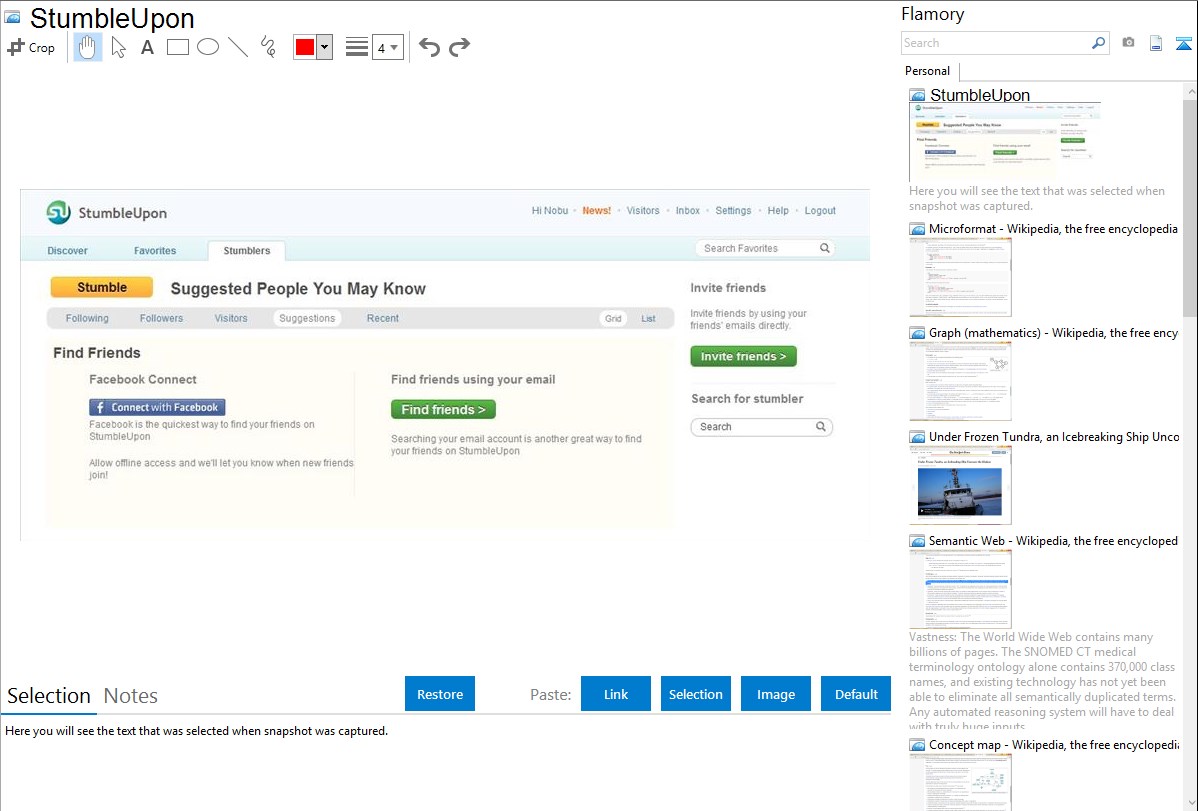The height and width of the screenshot is (811, 1198).
Task: Undo the last annotation
Action: point(429,47)
